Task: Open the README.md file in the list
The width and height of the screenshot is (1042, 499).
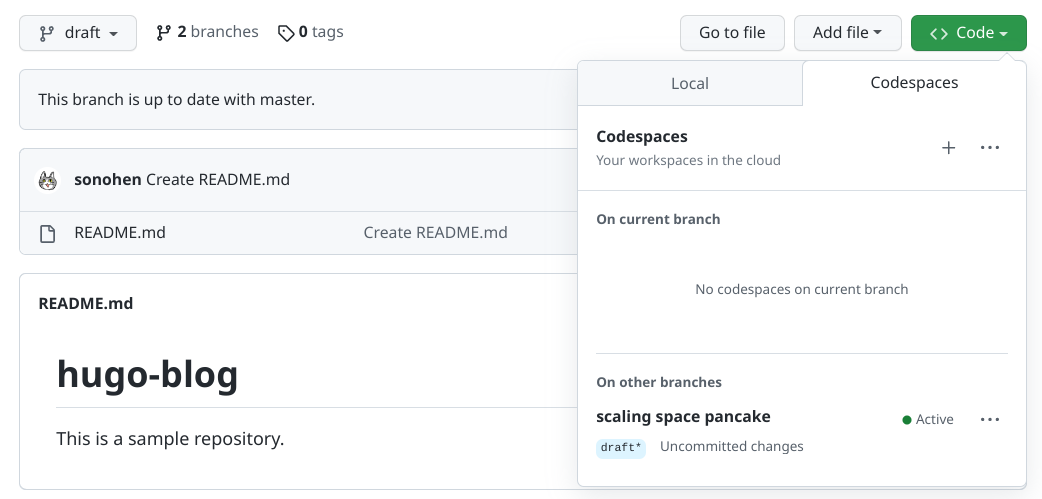Action: point(120,233)
